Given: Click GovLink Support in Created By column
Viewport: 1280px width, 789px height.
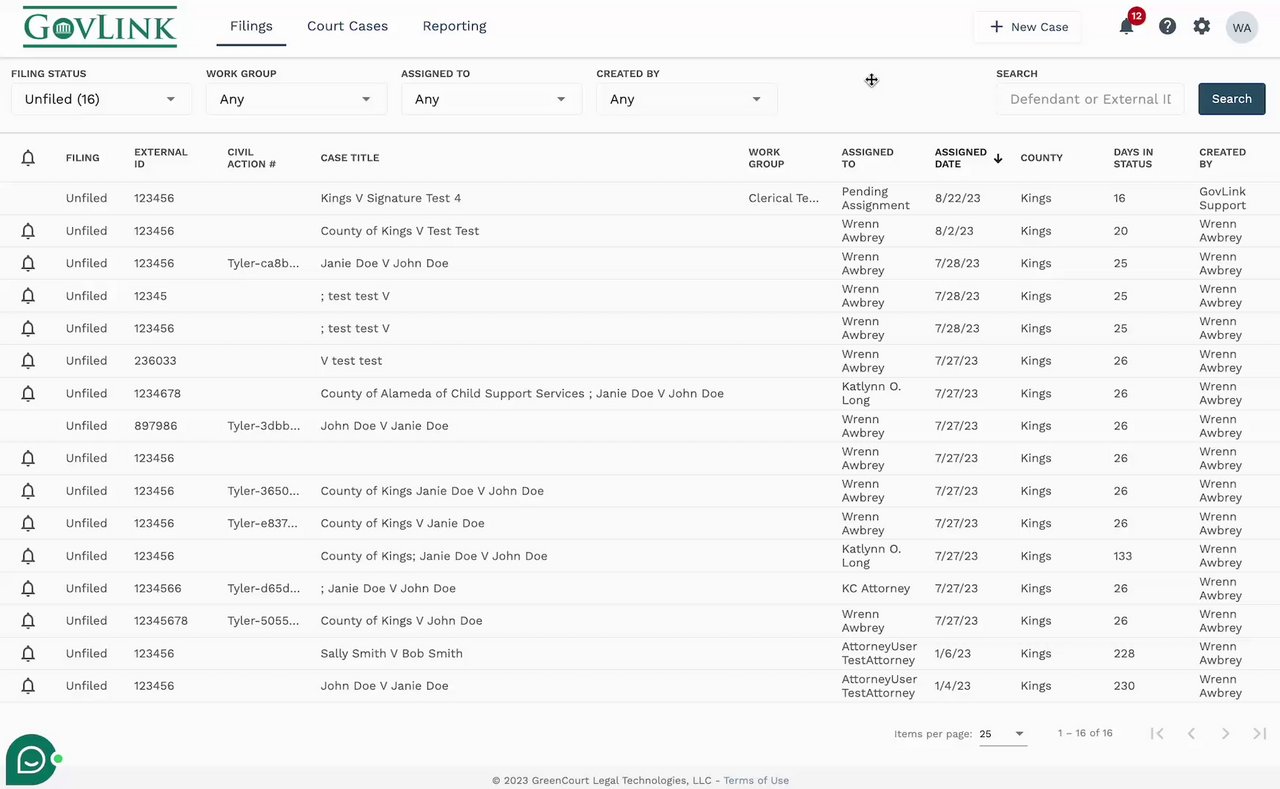Looking at the screenshot, I should tap(1222, 198).
